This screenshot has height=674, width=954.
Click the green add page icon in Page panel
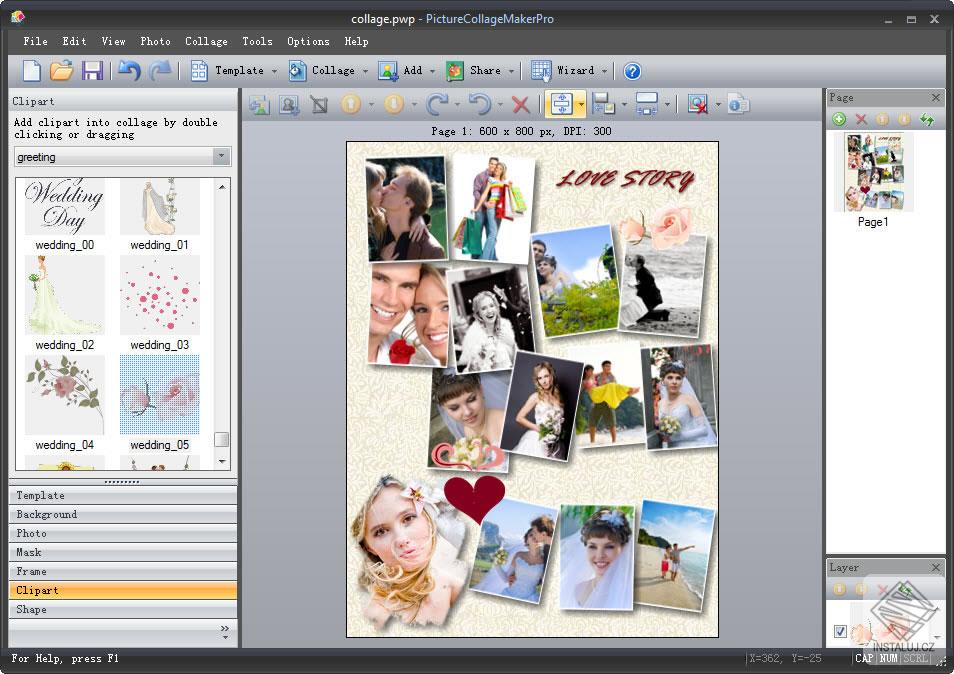coord(841,118)
